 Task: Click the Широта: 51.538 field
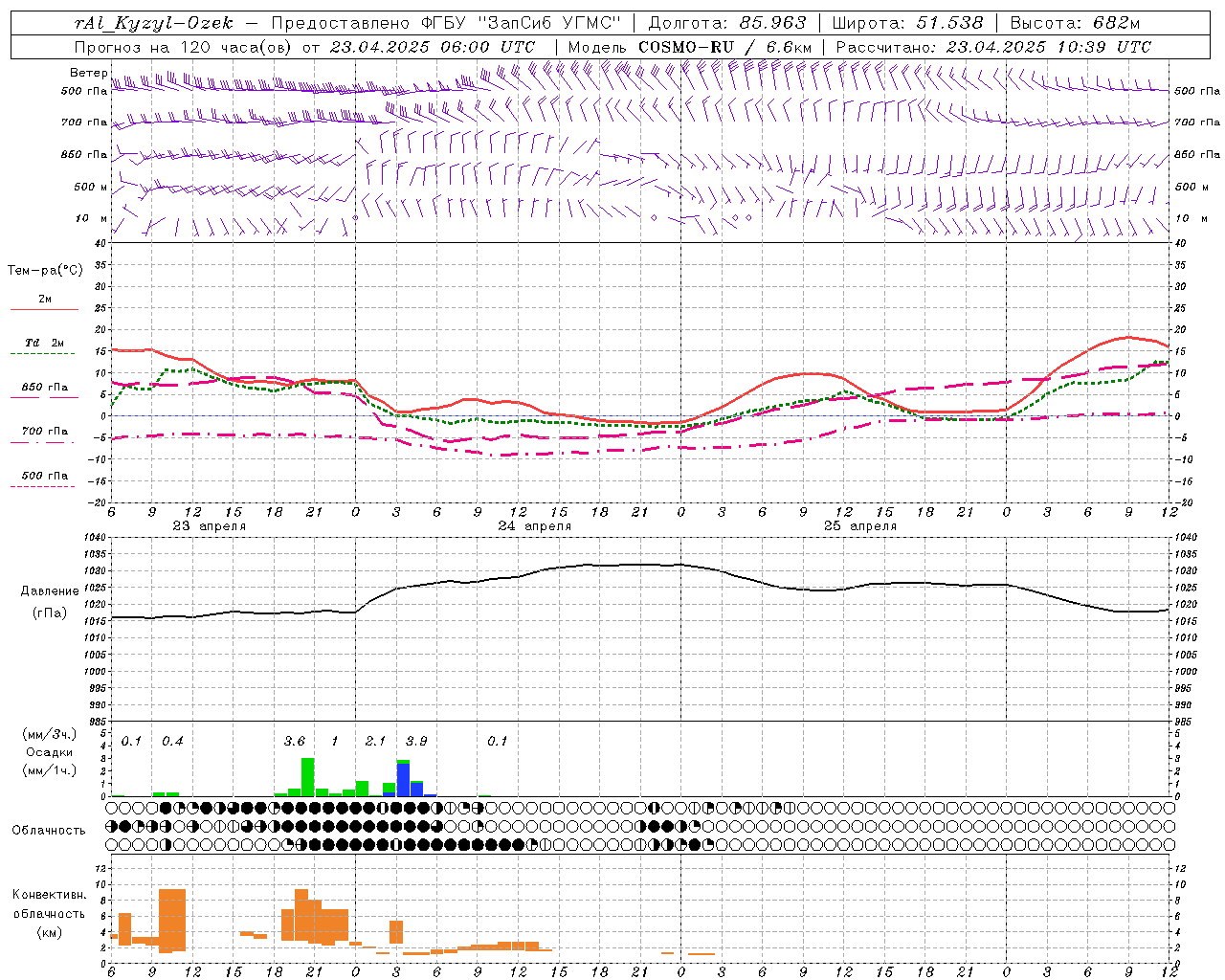[x=908, y=23]
